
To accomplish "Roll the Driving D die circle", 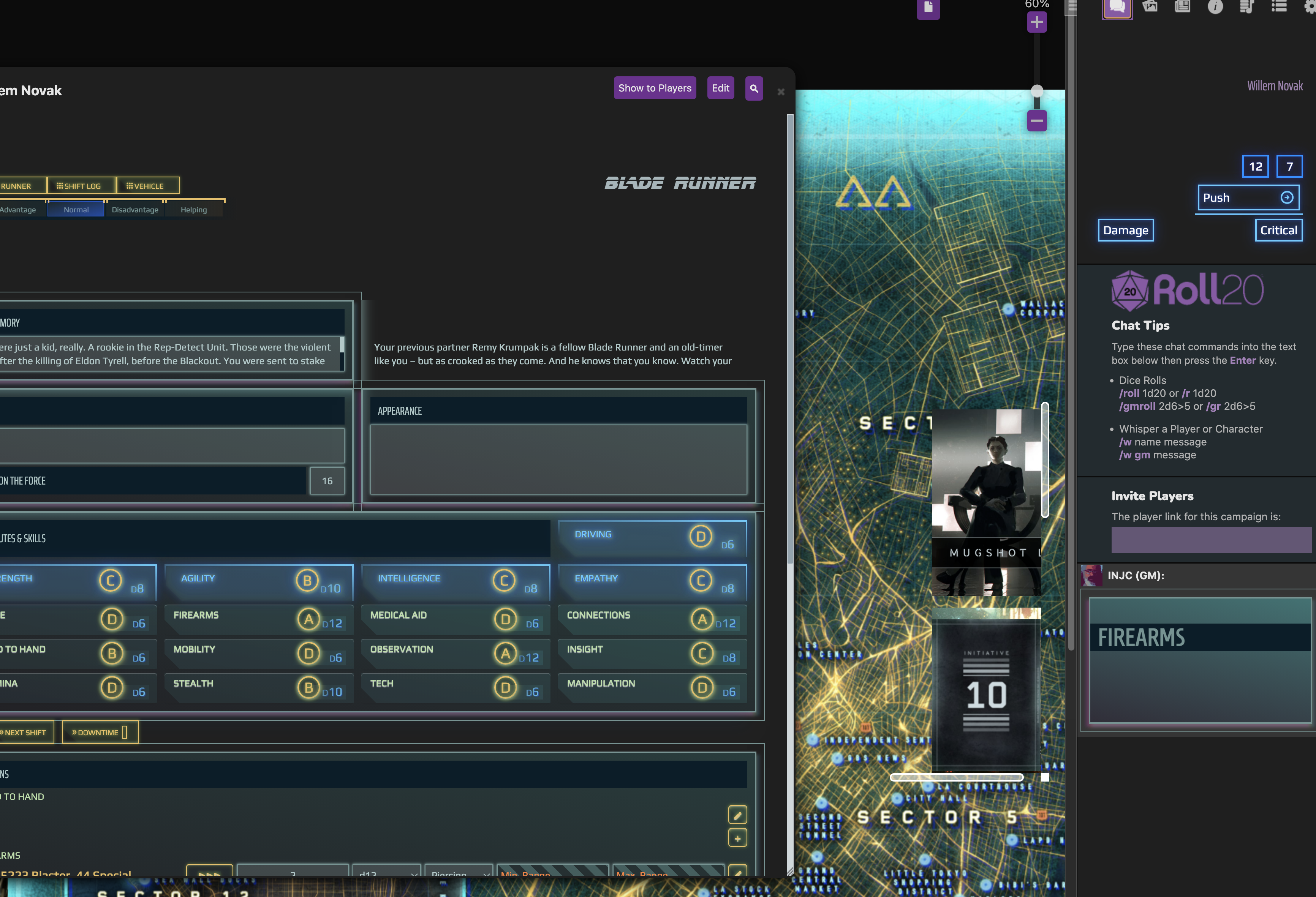I will click(x=701, y=537).
